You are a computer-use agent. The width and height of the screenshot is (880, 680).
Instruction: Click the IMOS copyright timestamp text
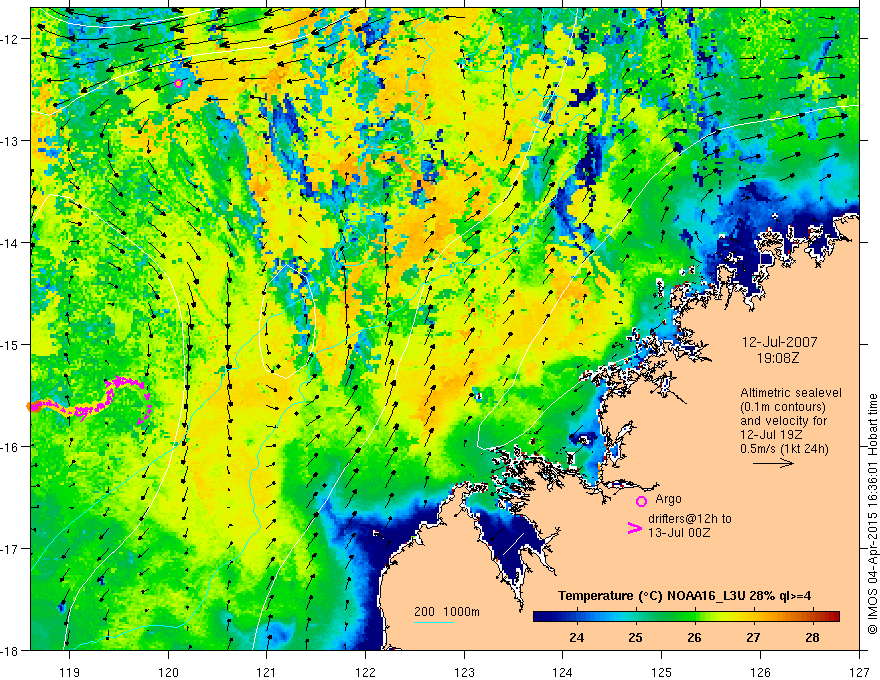click(873, 514)
